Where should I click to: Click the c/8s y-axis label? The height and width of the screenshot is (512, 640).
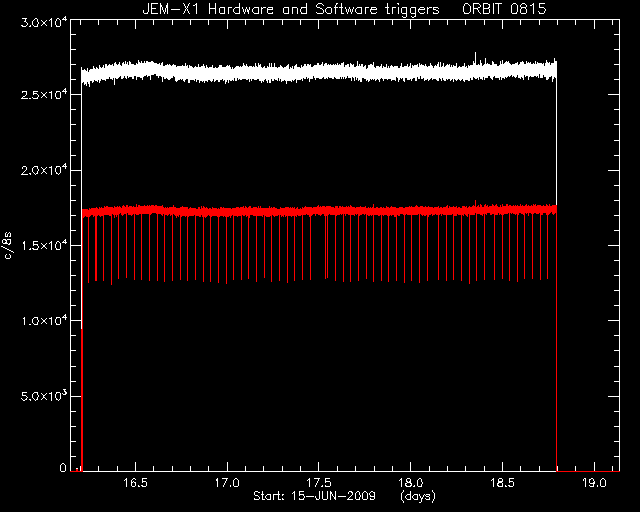(x=8, y=246)
